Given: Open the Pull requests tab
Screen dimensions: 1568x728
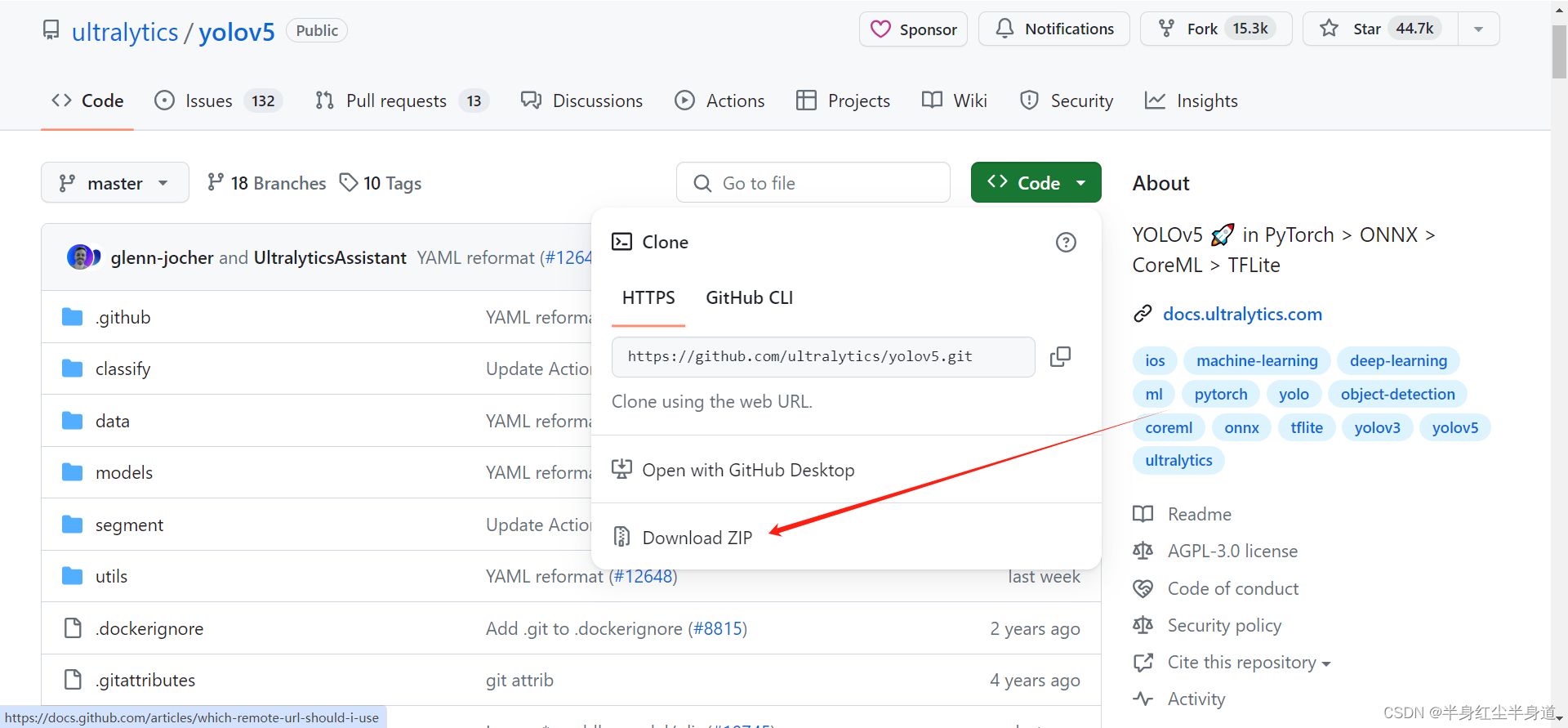Looking at the screenshot, I should coord(401,100).
